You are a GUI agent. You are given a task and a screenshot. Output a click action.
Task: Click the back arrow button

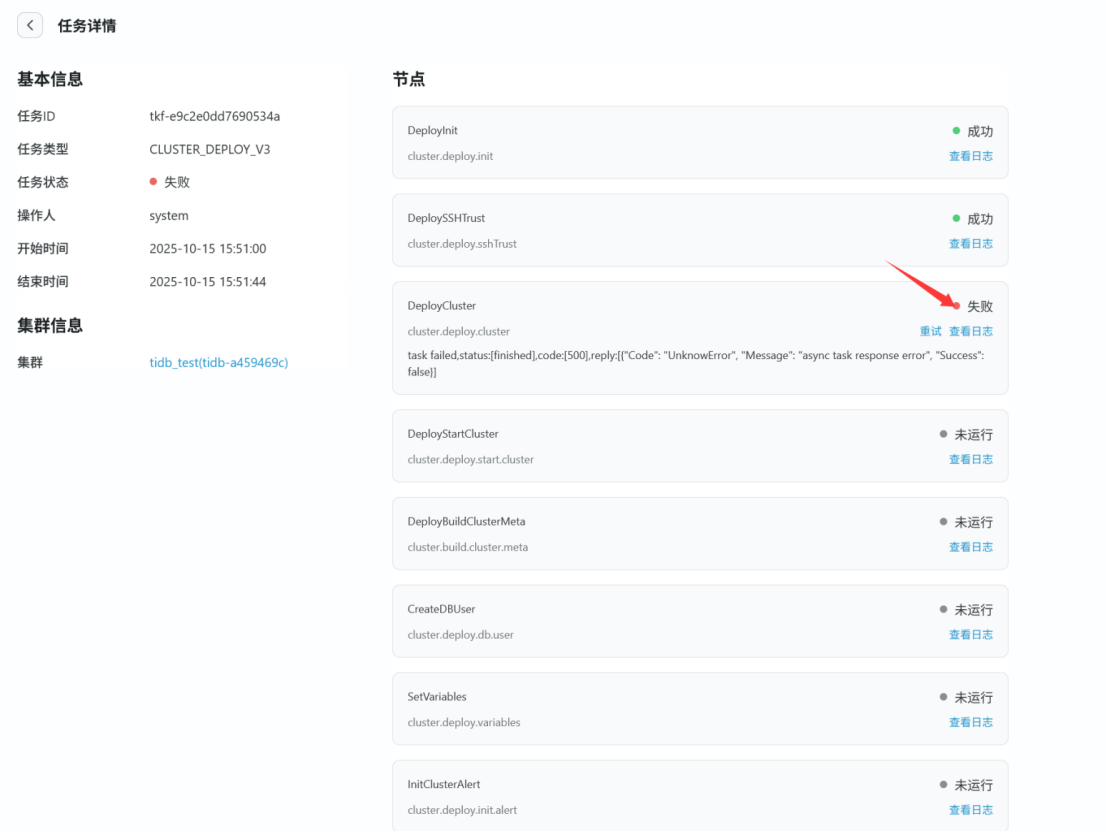point(30,25)
